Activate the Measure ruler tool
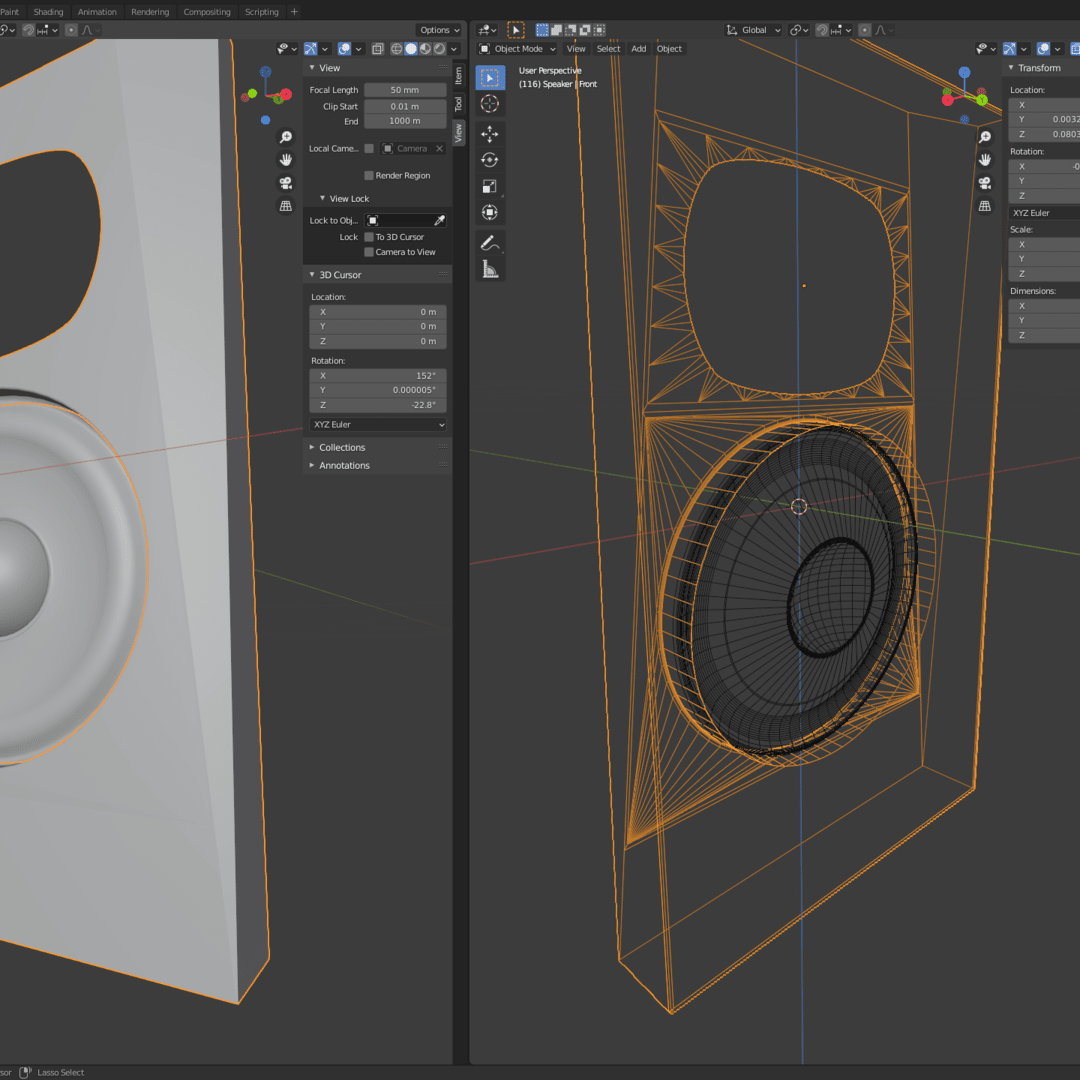 pyautogui.click(x=489, y=269)
